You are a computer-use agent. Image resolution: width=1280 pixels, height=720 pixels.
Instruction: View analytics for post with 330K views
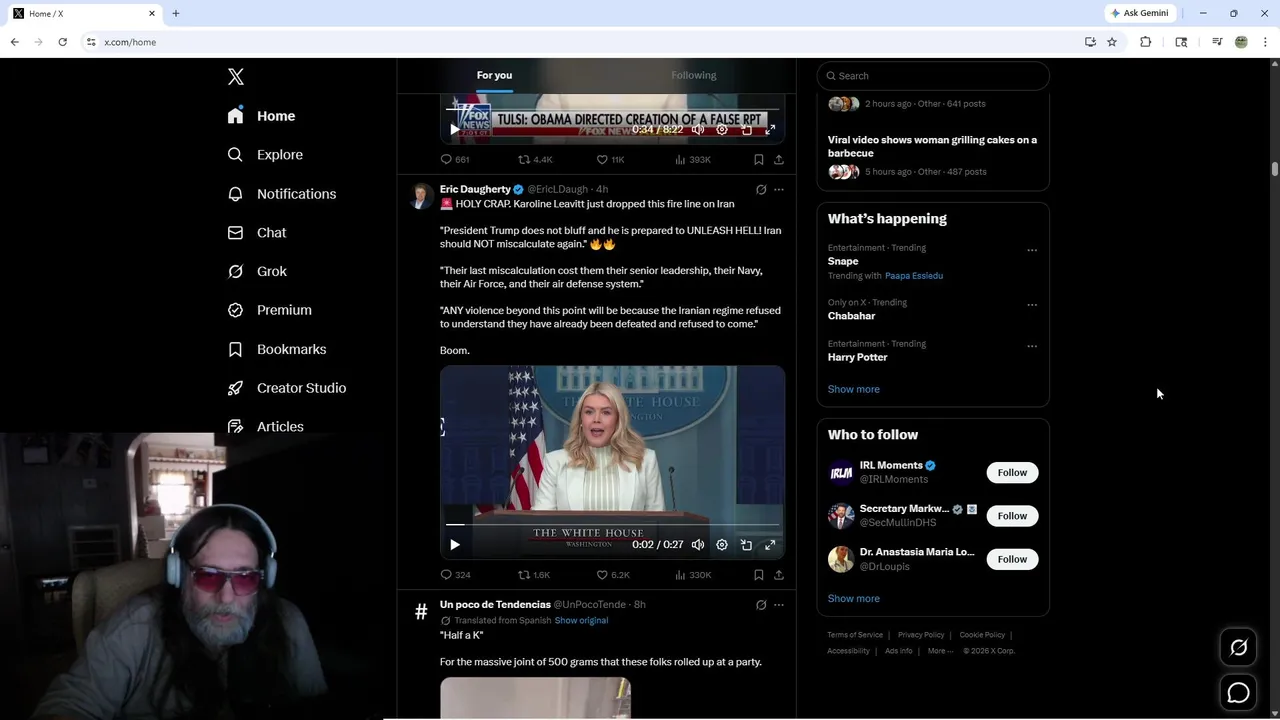pos(693,575)
